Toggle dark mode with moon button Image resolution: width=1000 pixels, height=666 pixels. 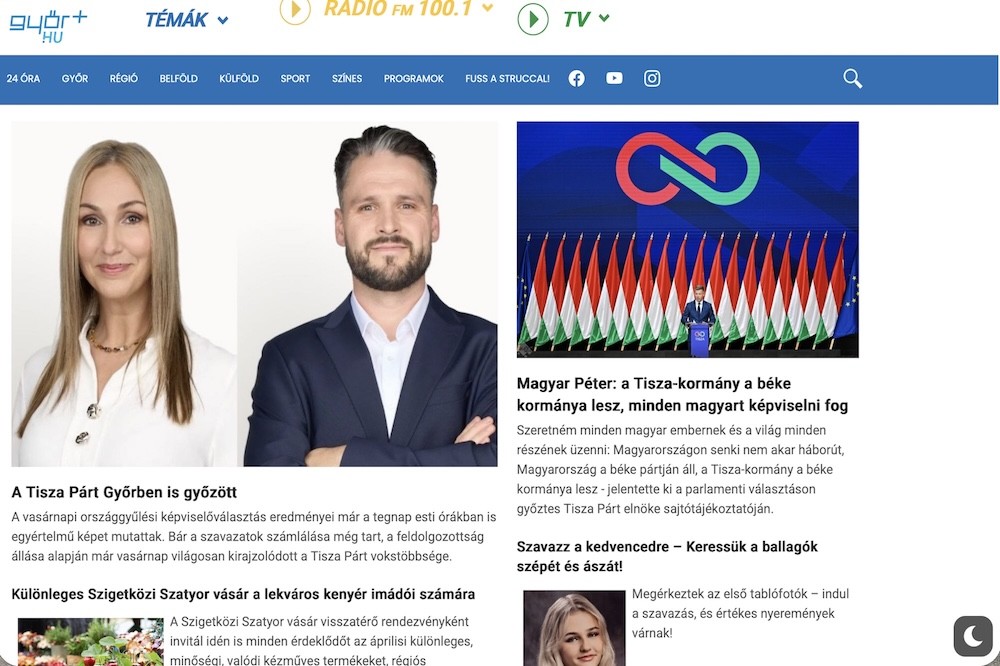coord(972,636)
